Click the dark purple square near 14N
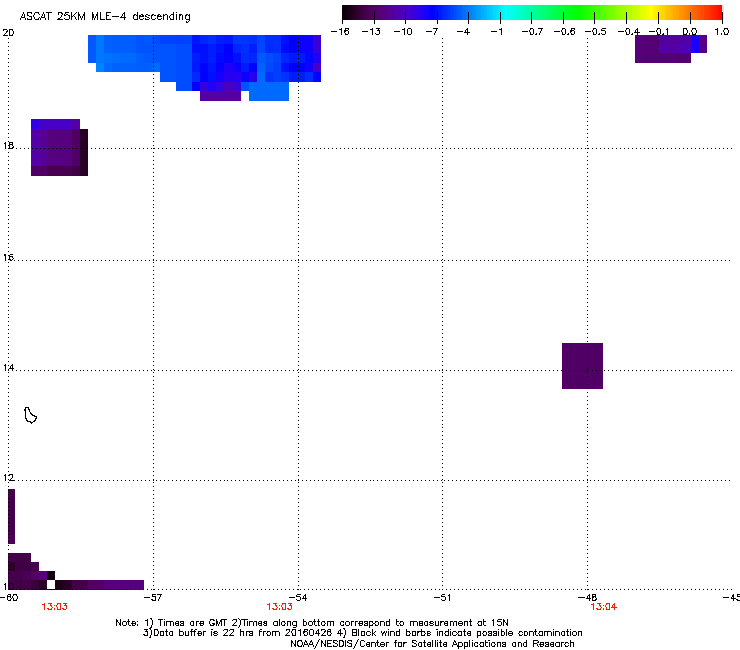740x650 pixels. click(582, 366)
